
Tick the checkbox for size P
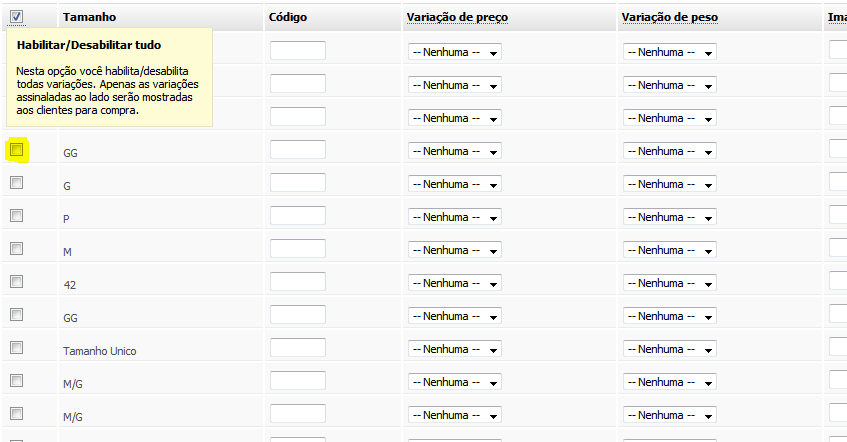point(17,216)
